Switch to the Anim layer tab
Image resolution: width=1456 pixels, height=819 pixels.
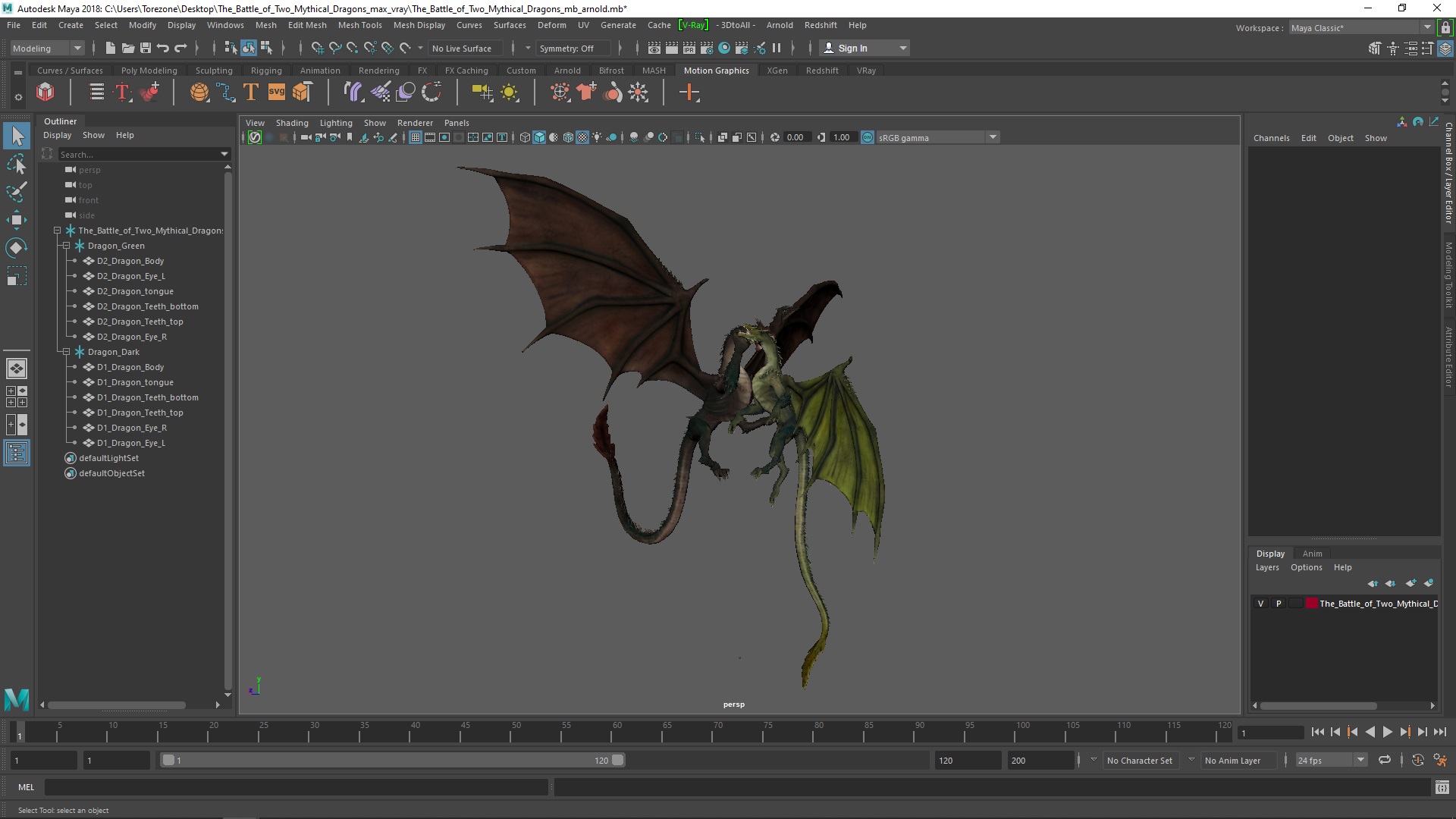coord(1312,554)
